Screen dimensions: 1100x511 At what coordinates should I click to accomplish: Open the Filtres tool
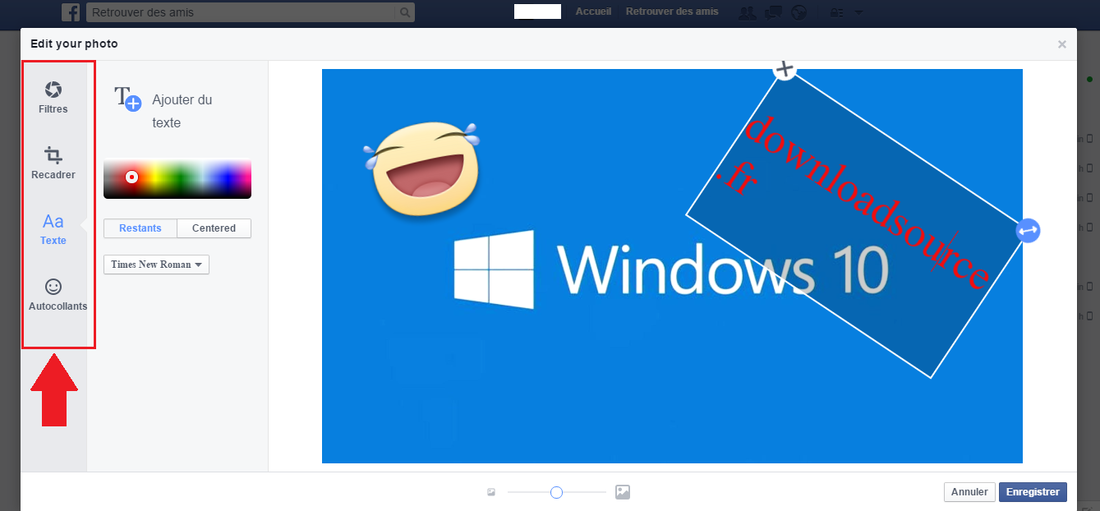tap(53, 97)
